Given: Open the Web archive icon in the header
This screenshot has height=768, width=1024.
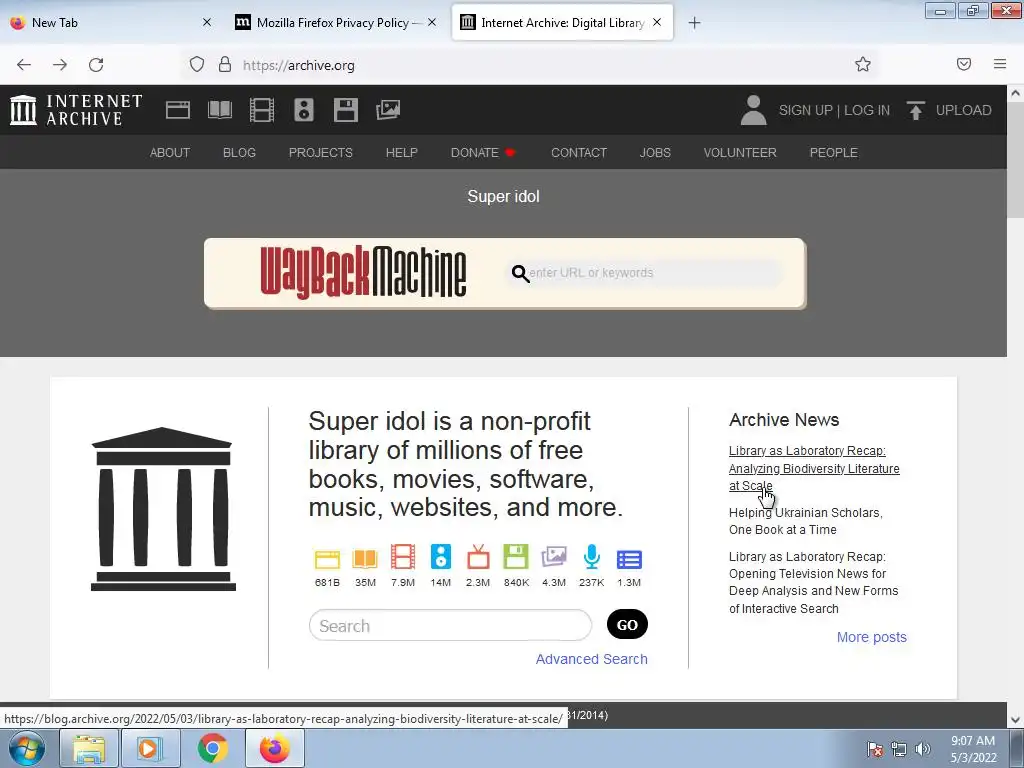Looking at the screenshot, I should click(x=178, y=110).
